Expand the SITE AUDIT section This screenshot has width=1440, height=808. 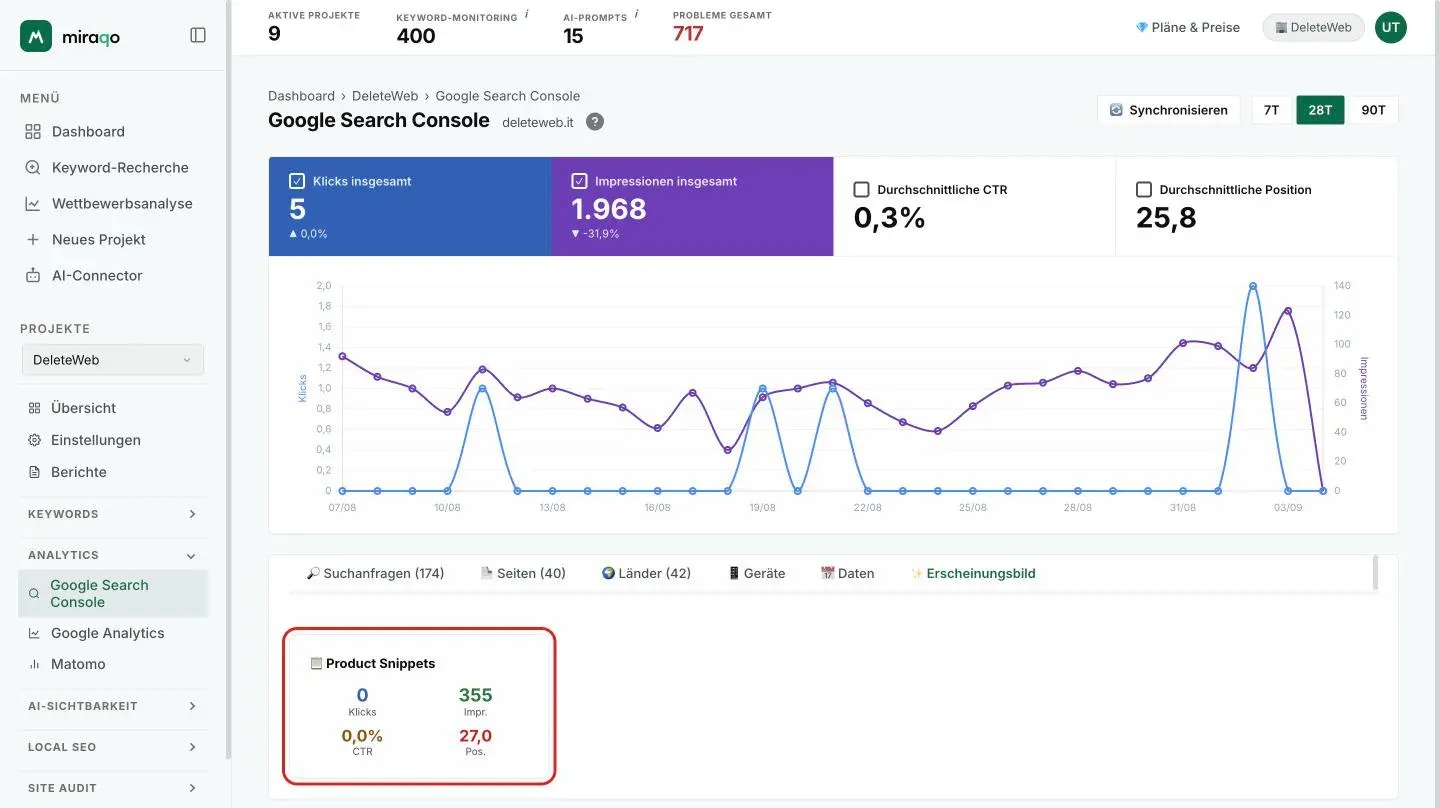[x=113, y=788]
